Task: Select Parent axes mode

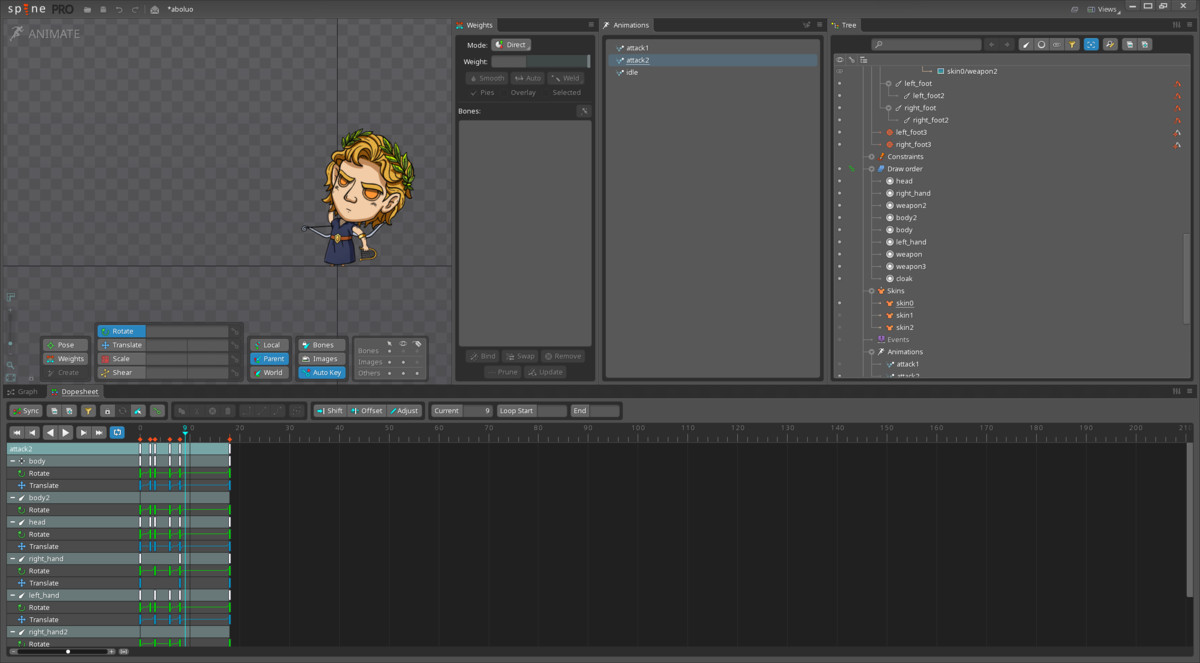Action: pyautogui.click(x=269, y=359)
